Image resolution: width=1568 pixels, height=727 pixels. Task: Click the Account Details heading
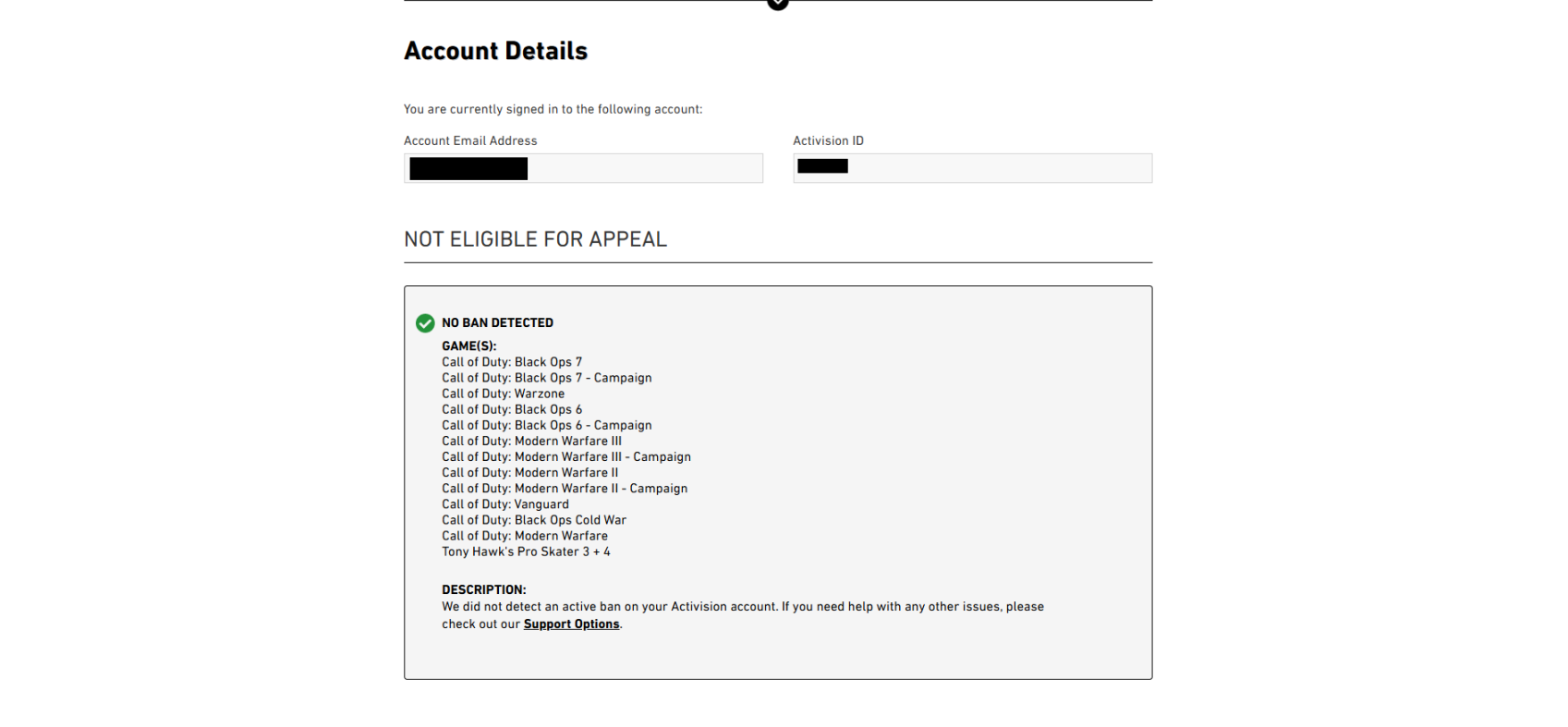(496, 51)
